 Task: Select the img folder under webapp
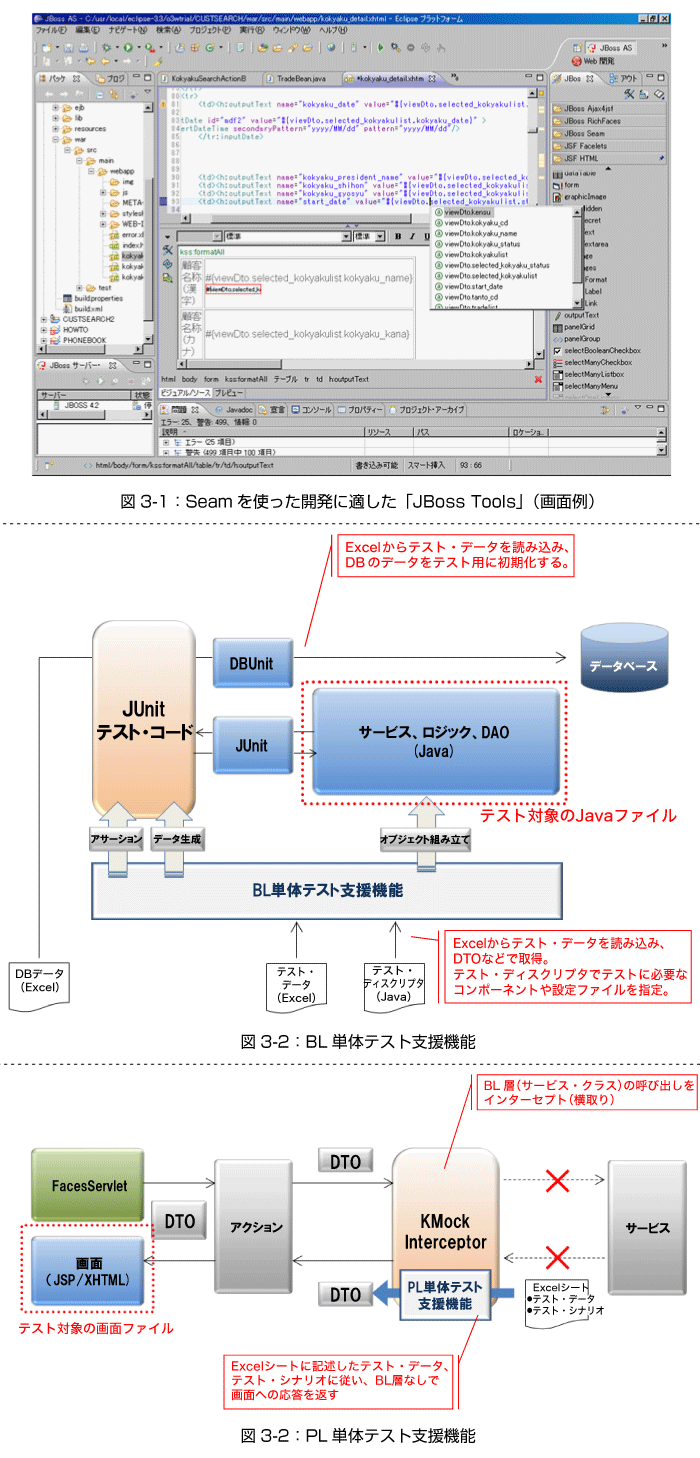coord(121,182)
